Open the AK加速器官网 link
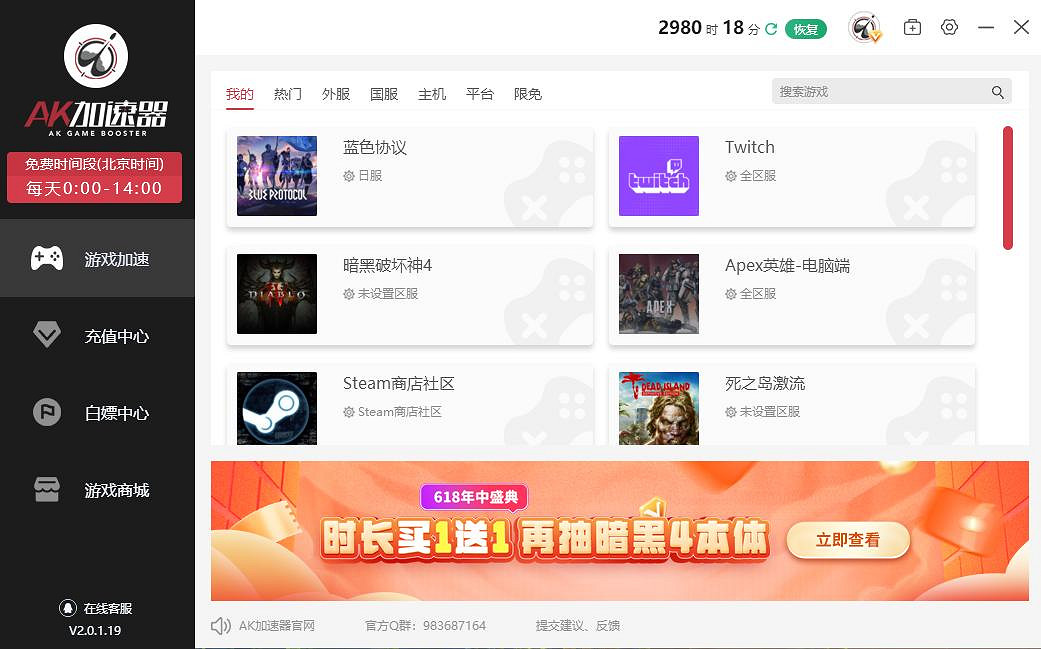Image resolution: width=1041 pixels, height=649 pixels. pos(277,625)
